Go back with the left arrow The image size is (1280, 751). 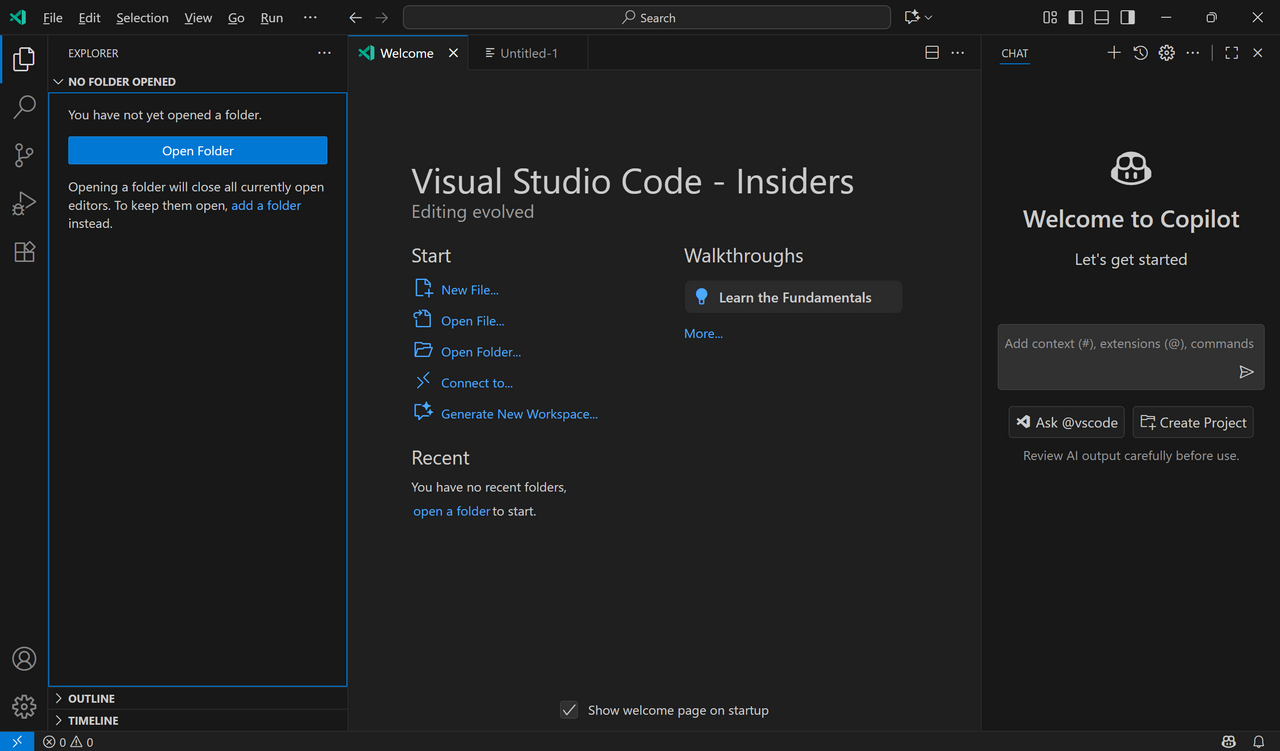point(356,17)
